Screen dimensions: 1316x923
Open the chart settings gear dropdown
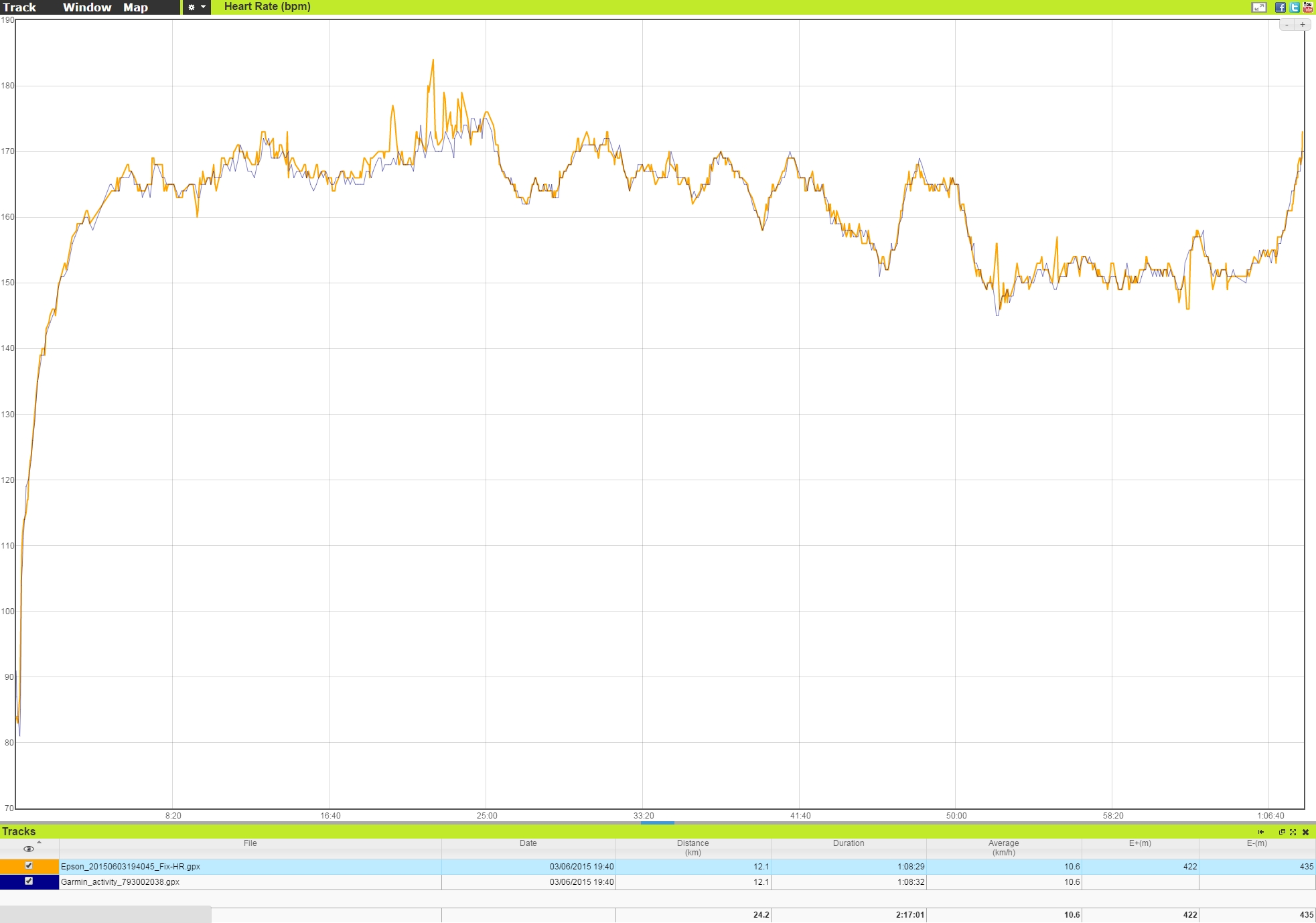click(x=196, y=7)
